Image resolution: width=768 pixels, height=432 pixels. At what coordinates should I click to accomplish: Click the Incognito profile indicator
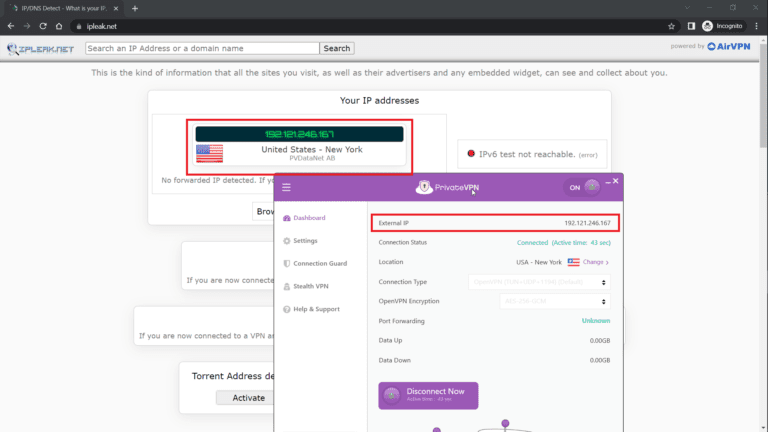(x=723, y=26)
